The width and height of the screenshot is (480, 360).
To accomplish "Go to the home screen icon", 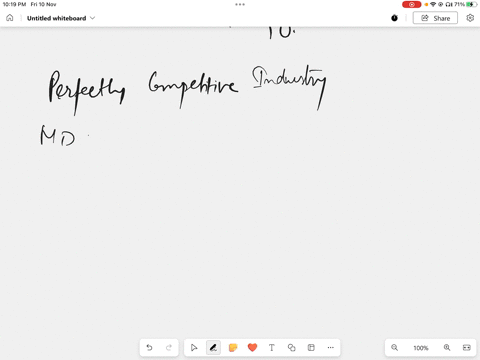I will point(10,18).
